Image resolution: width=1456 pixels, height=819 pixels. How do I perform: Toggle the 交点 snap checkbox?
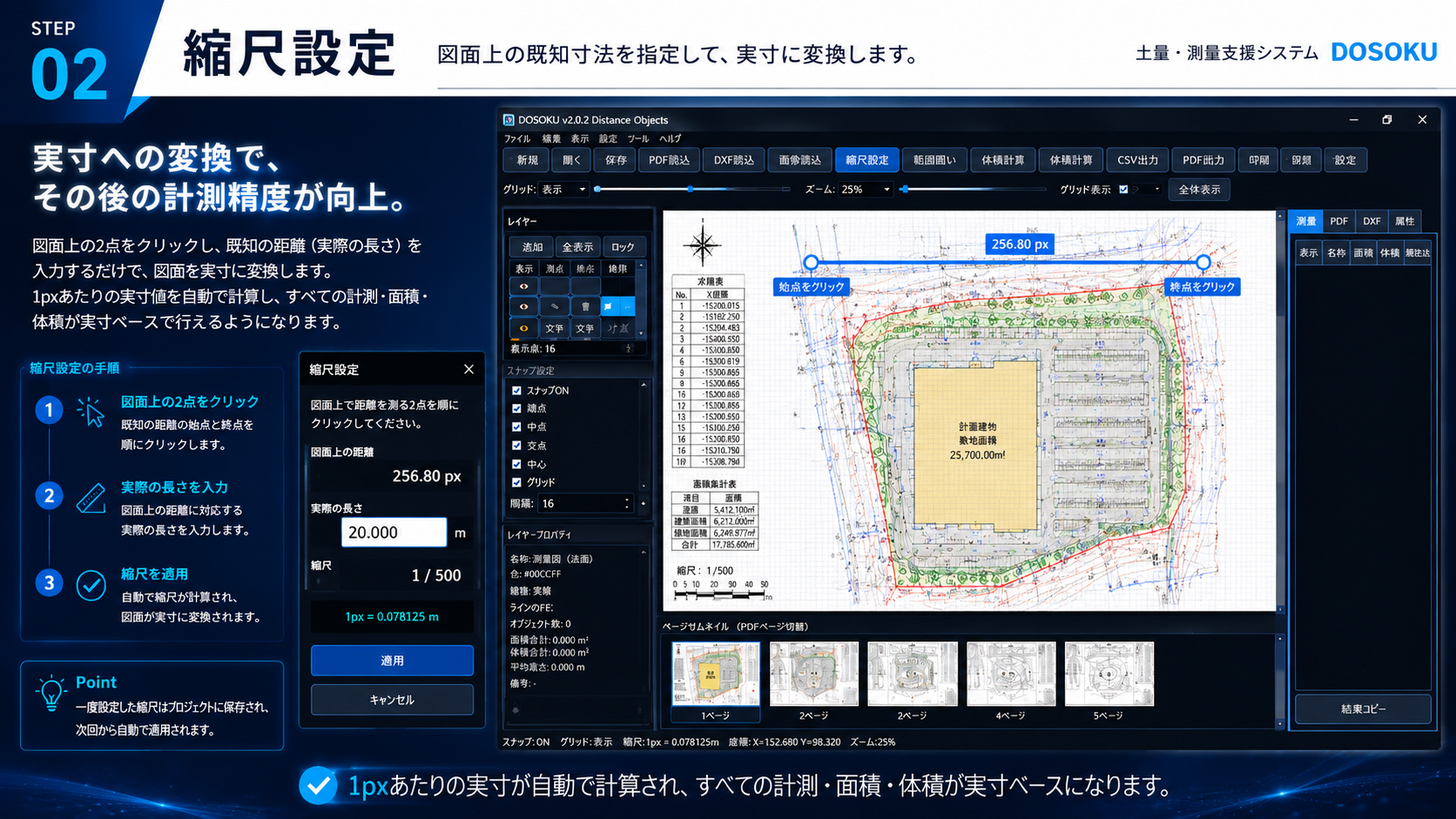click(516, 445)
